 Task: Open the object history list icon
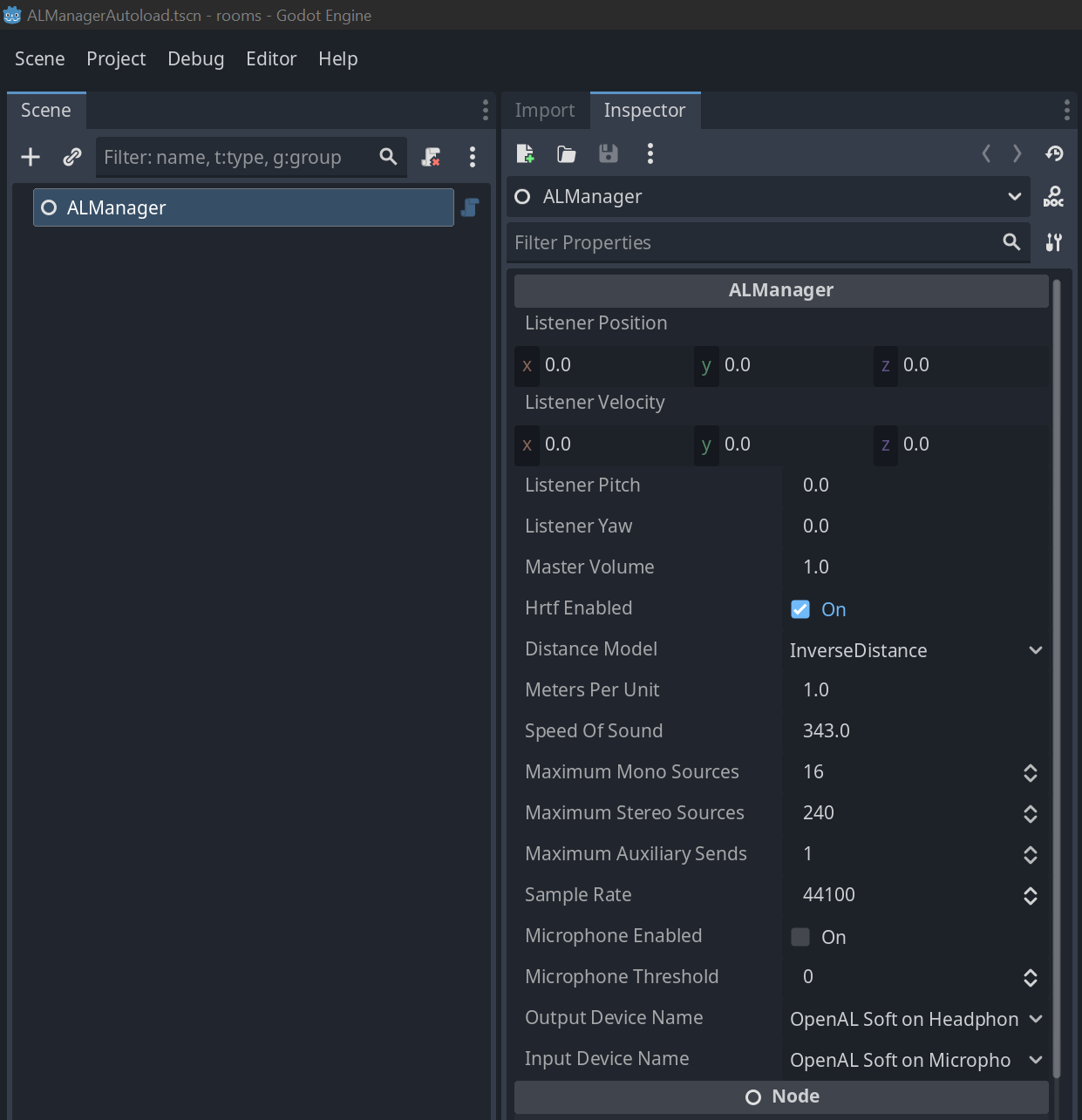[x=1054, y=154]
